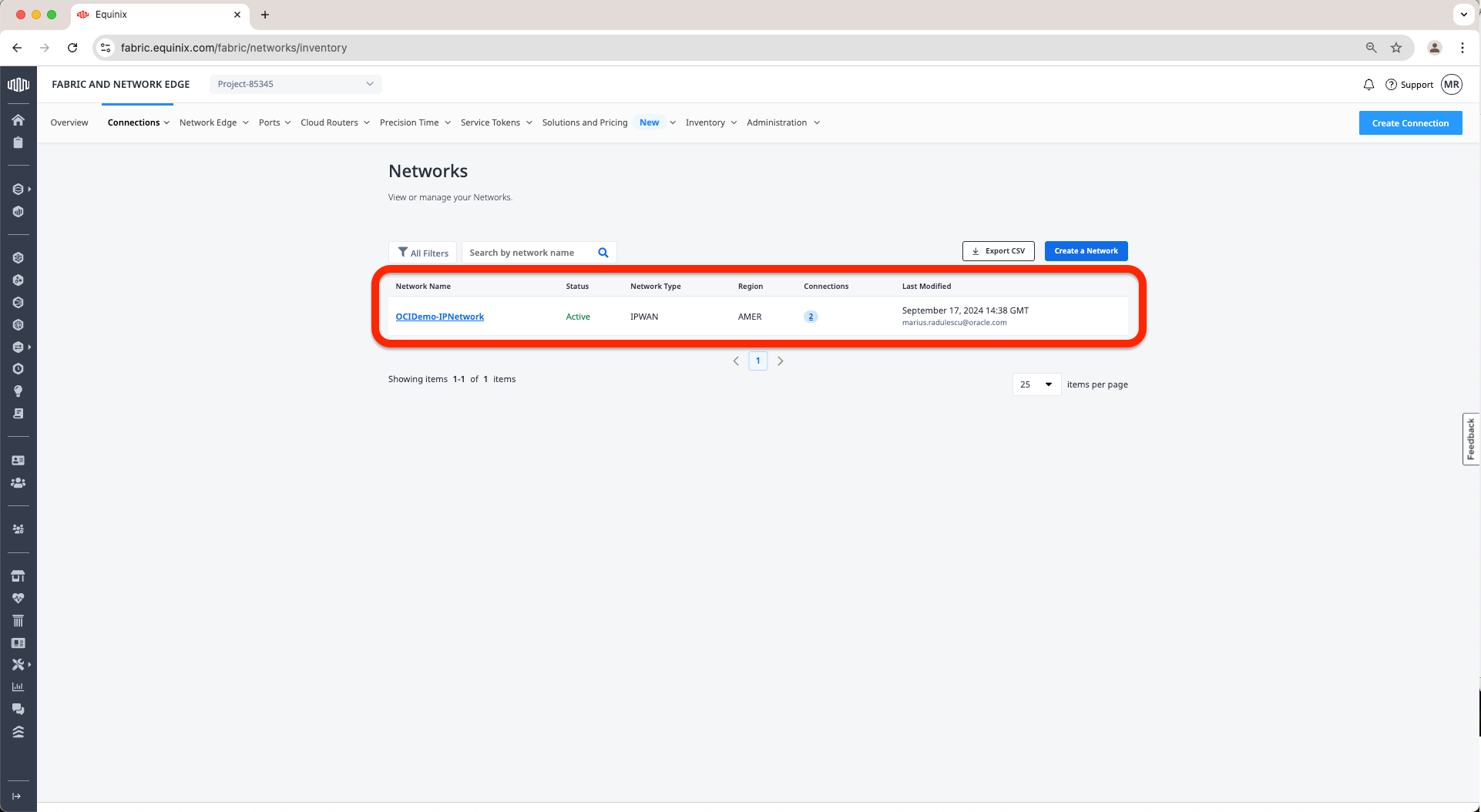Open the OCIDemo-IPNetwork link

[x=439, y=317]
